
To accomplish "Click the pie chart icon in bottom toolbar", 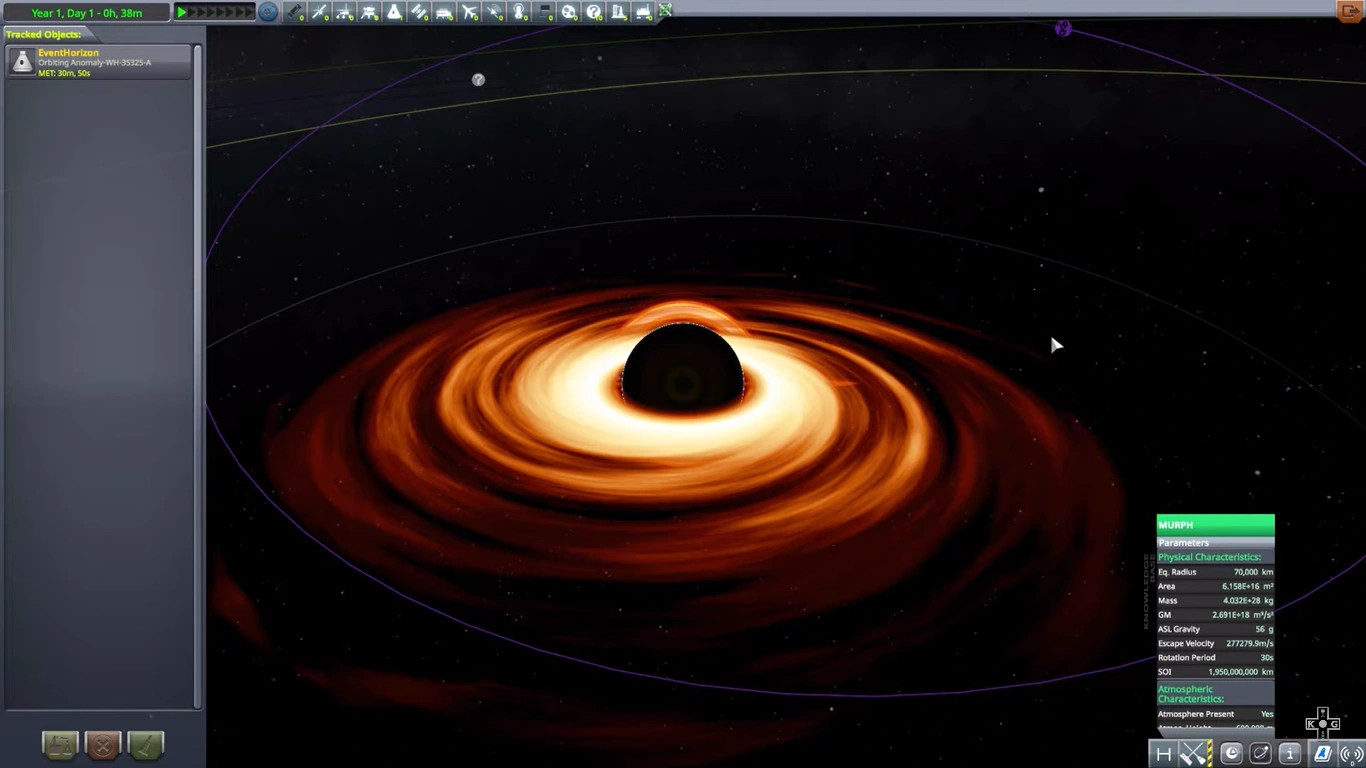I will coord(1232,754).
